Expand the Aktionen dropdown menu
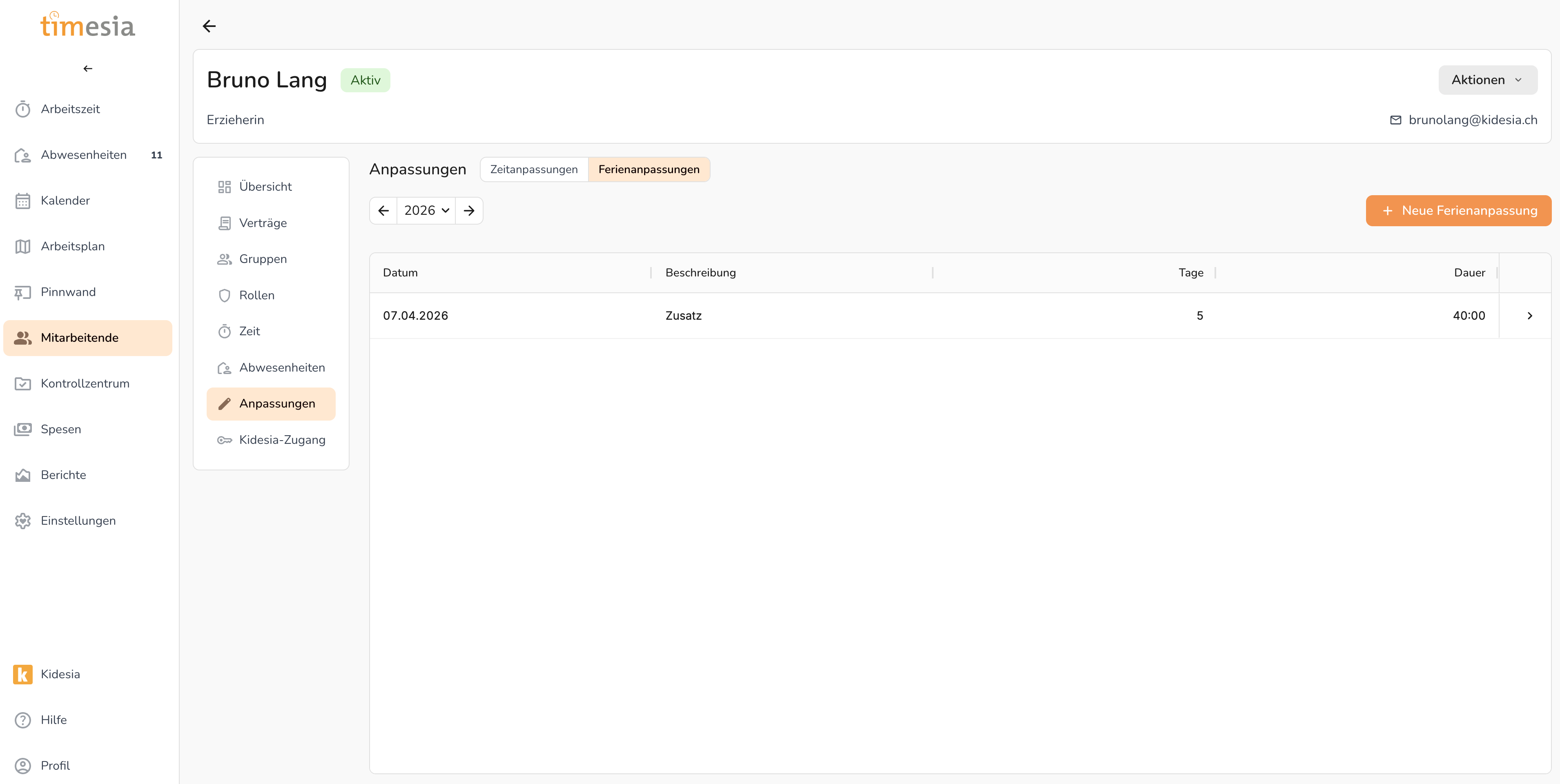 coord(1487,80)
